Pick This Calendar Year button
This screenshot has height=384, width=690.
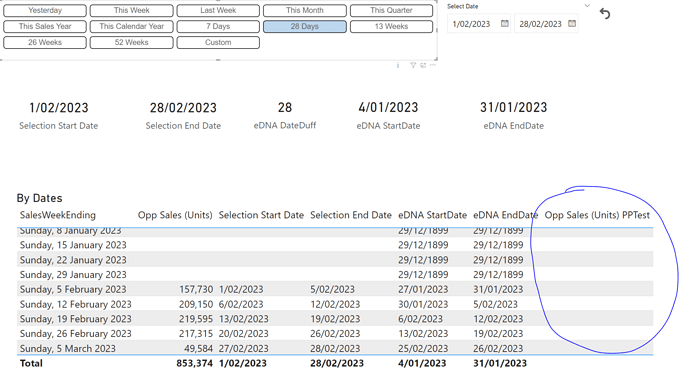point(132,26)
